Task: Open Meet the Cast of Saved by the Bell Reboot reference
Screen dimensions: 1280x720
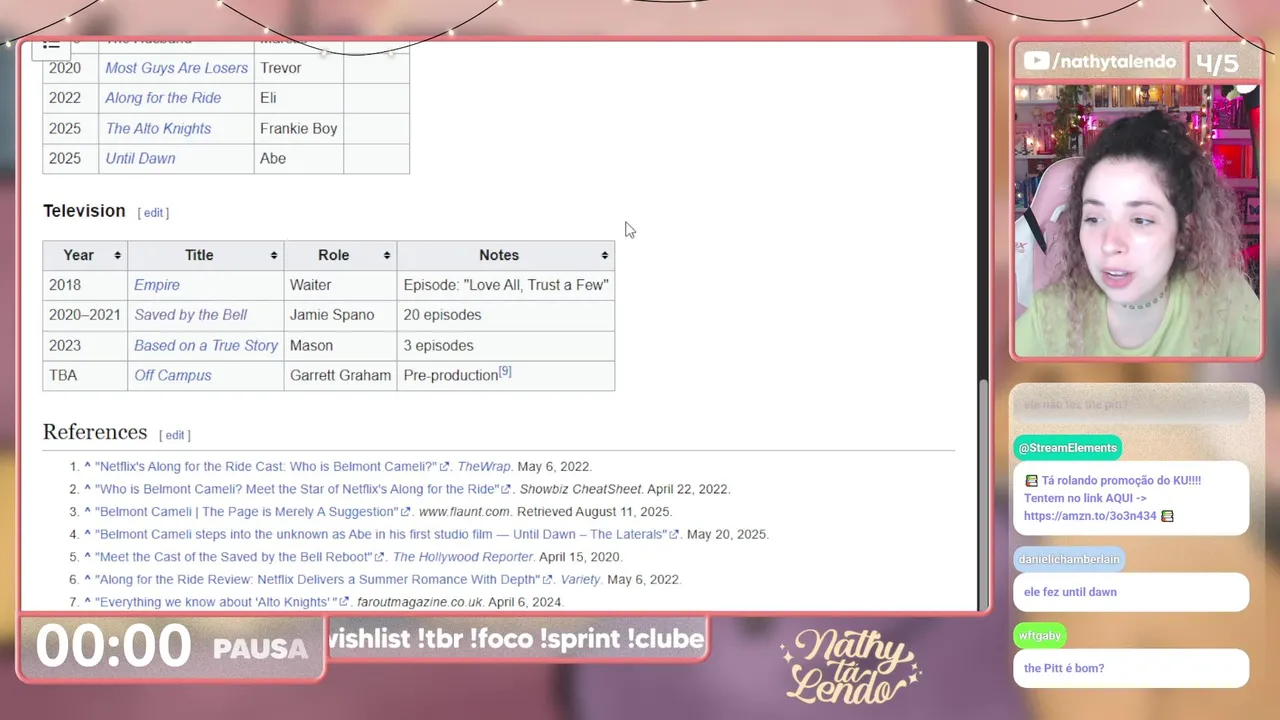Action: click(233, 557)
